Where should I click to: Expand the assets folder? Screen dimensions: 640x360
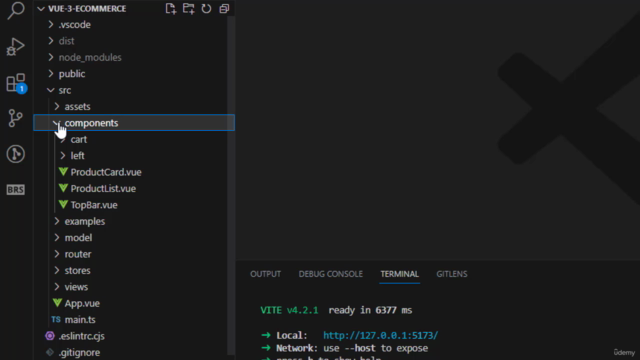57,107
